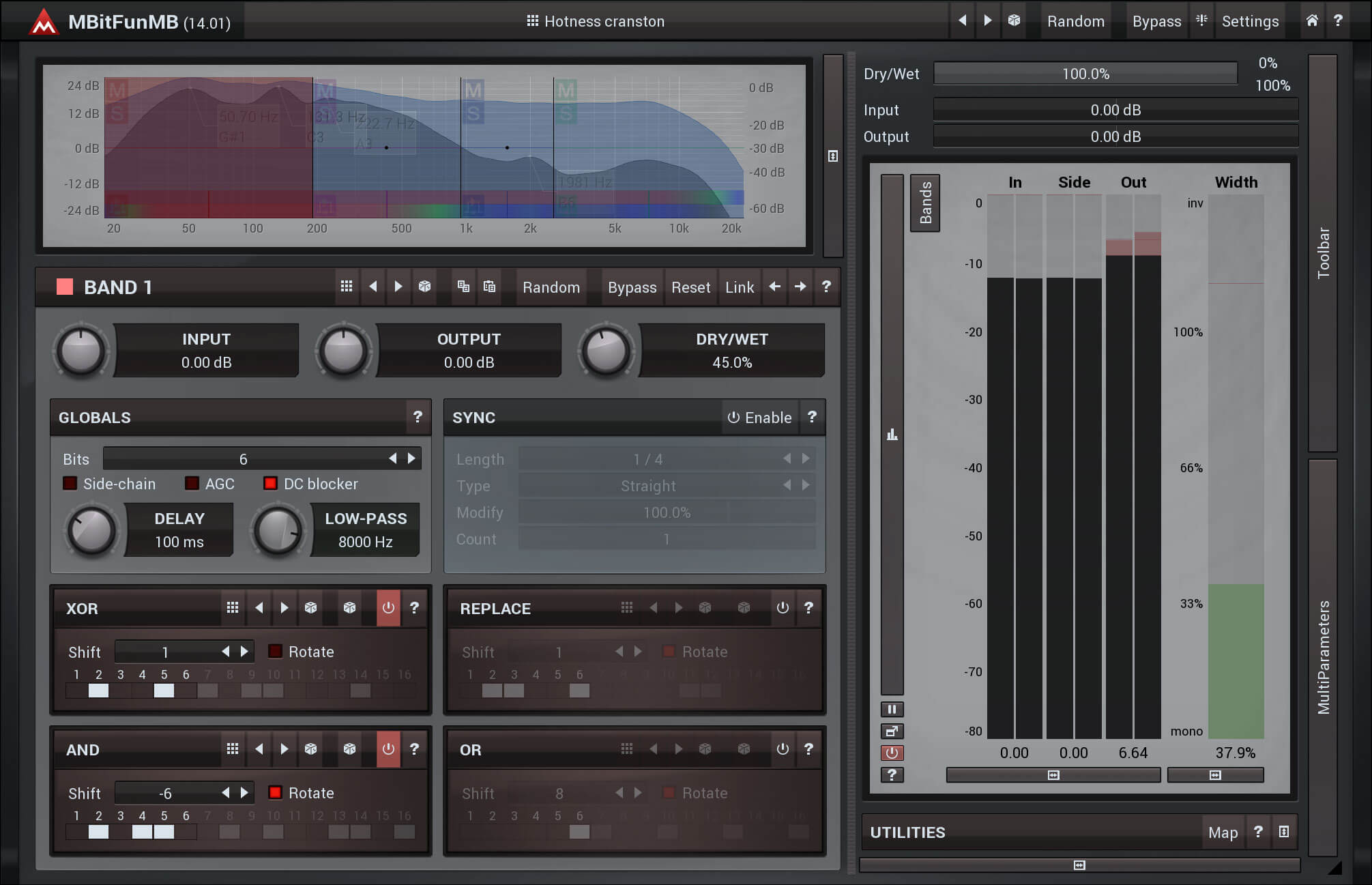
Task: Open the home icon in top bar
Action: 1312,20
